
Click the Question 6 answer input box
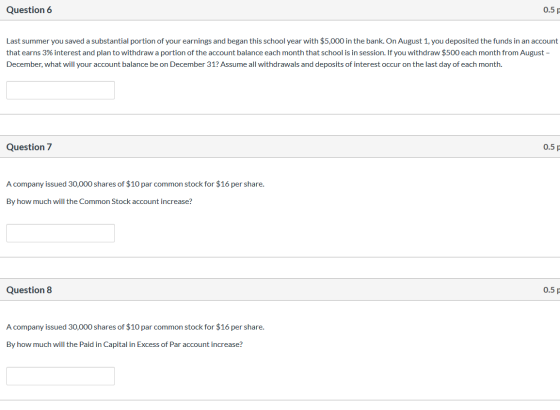click(60, 90)
